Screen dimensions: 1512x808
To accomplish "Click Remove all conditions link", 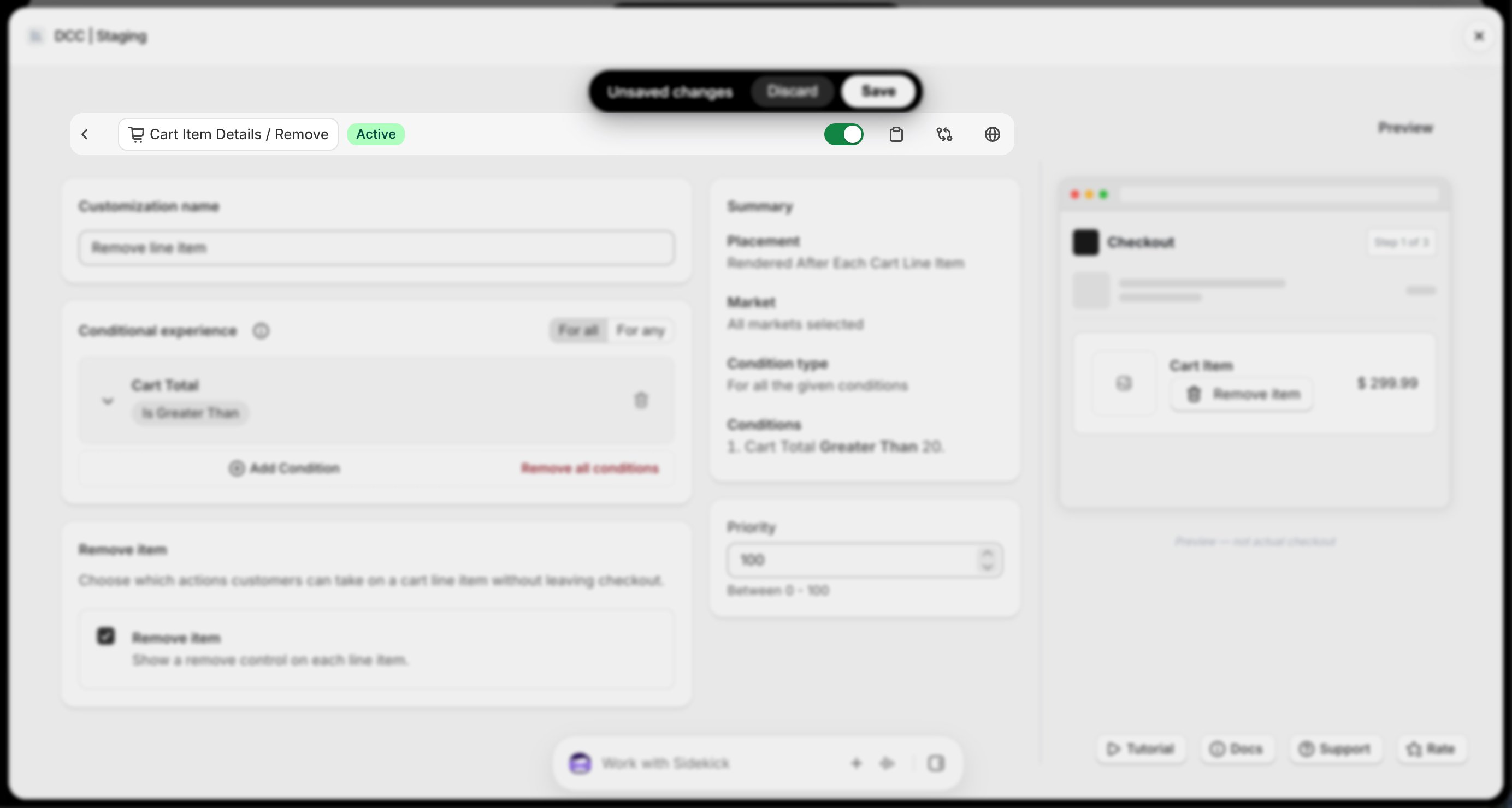I will tap(590, 468).
